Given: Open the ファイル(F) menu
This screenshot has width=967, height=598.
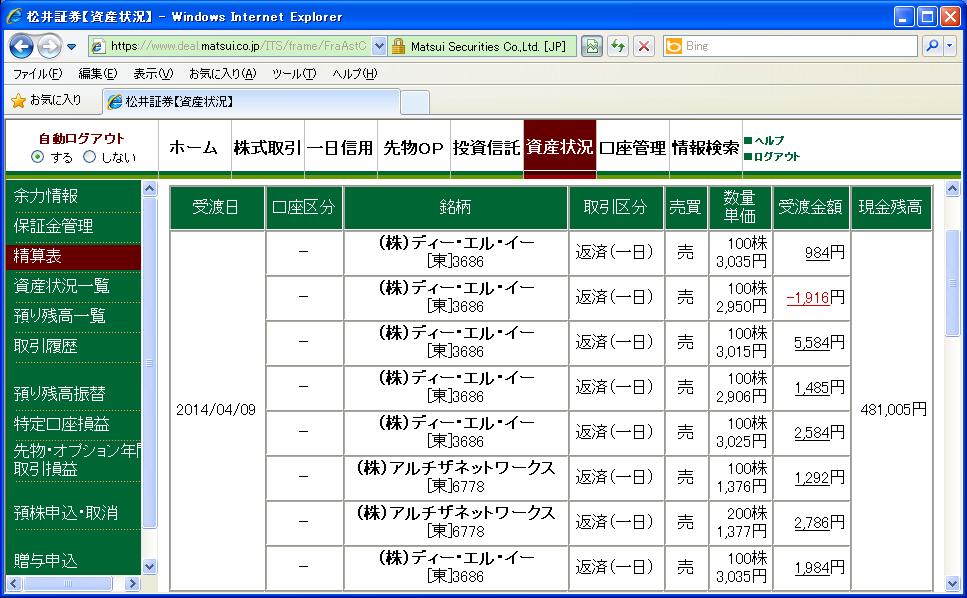Looking at the screenshot, I should tap(37, 74).
